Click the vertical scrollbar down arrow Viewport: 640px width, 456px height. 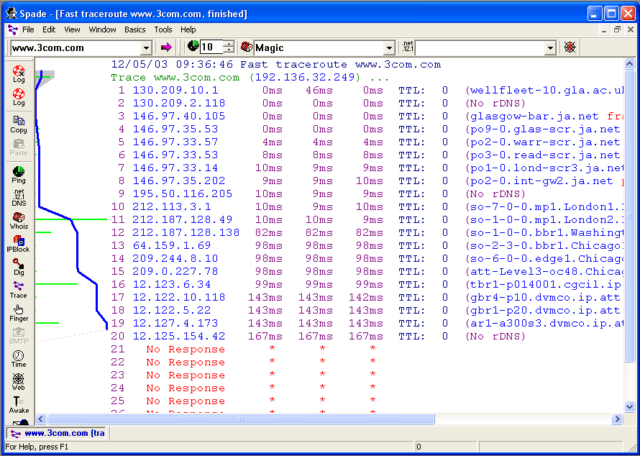629,406
